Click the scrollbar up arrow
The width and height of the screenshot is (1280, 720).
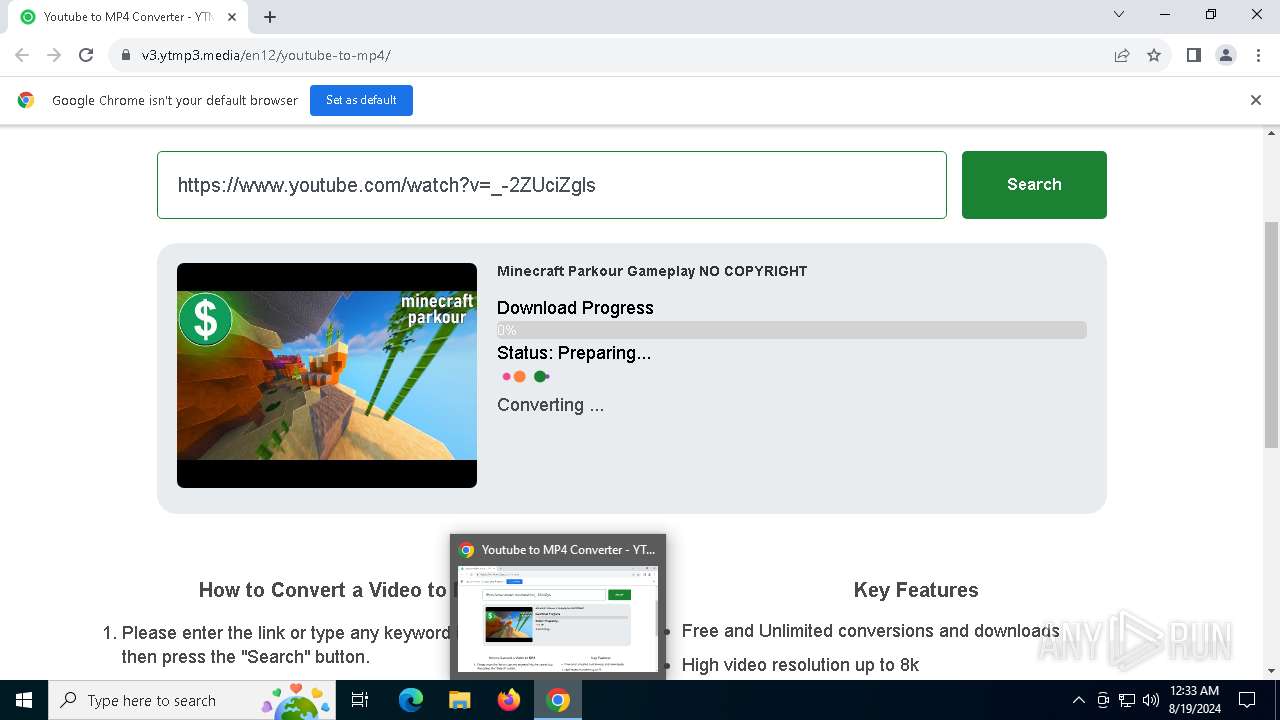click(x=1272, y=133)
